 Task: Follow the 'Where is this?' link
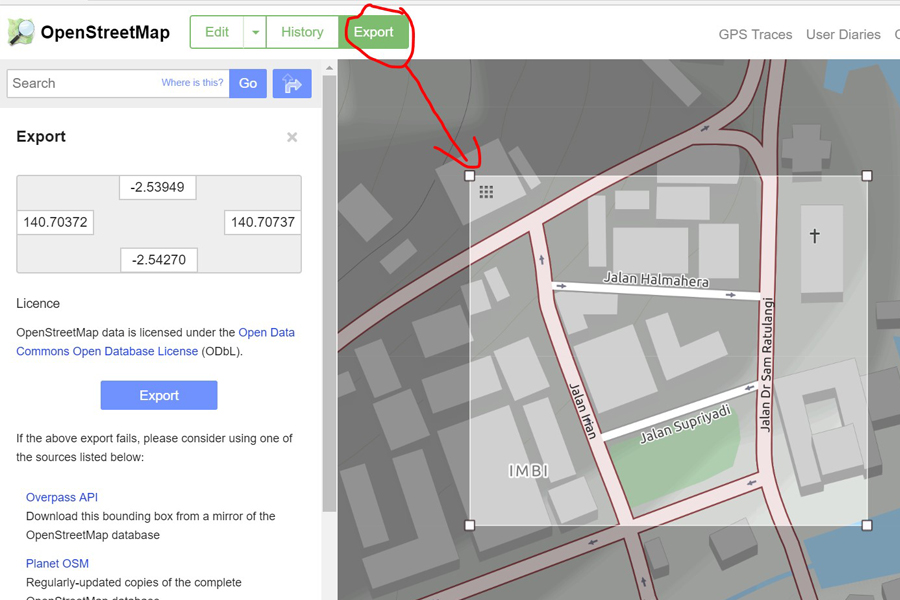point(192,83)
